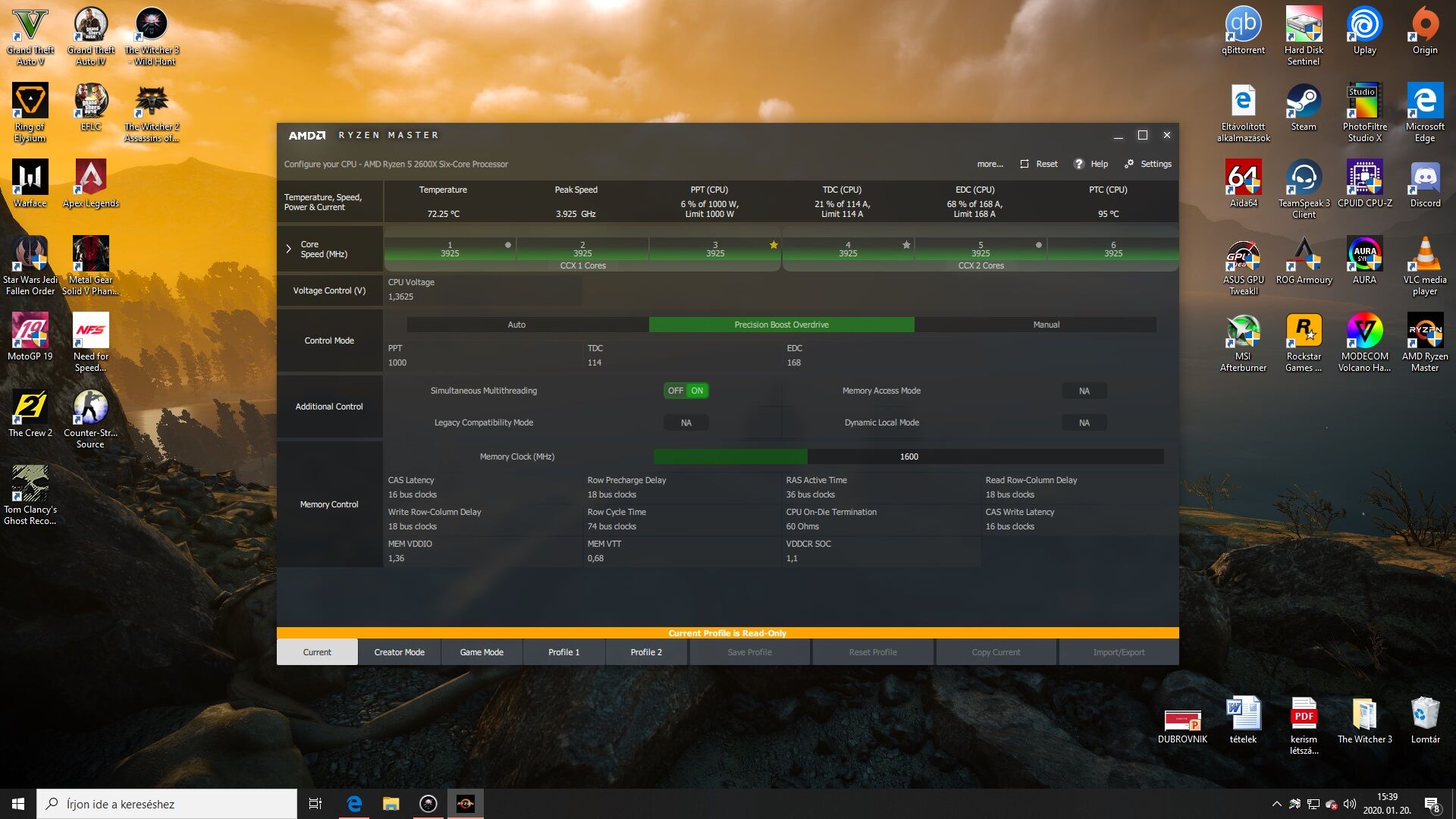Show hidden tray icons chevron
Viewport: 1456px width, 819px height.
[1276, 804]
